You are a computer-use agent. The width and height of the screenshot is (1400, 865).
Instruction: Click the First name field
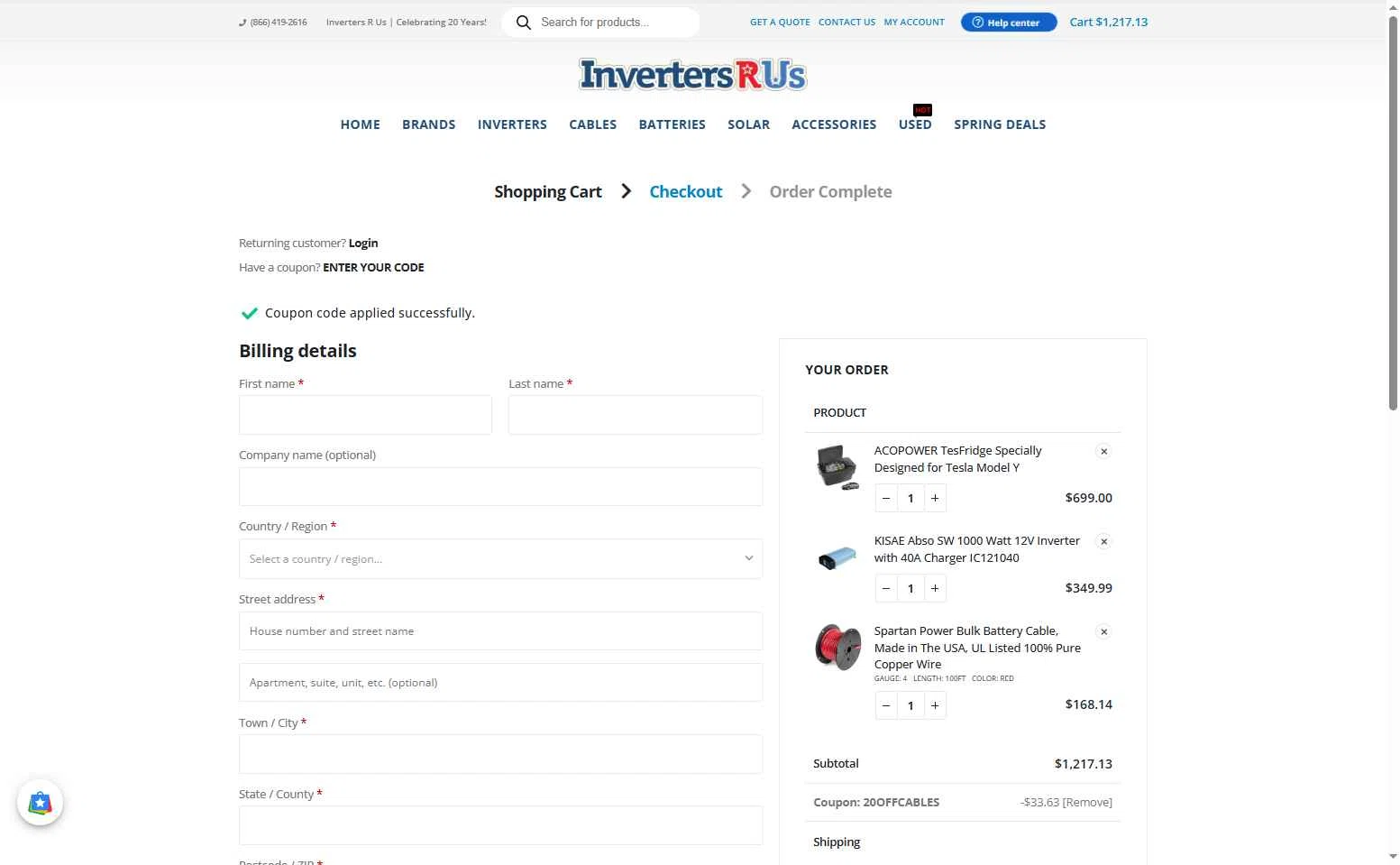[365, 415]
